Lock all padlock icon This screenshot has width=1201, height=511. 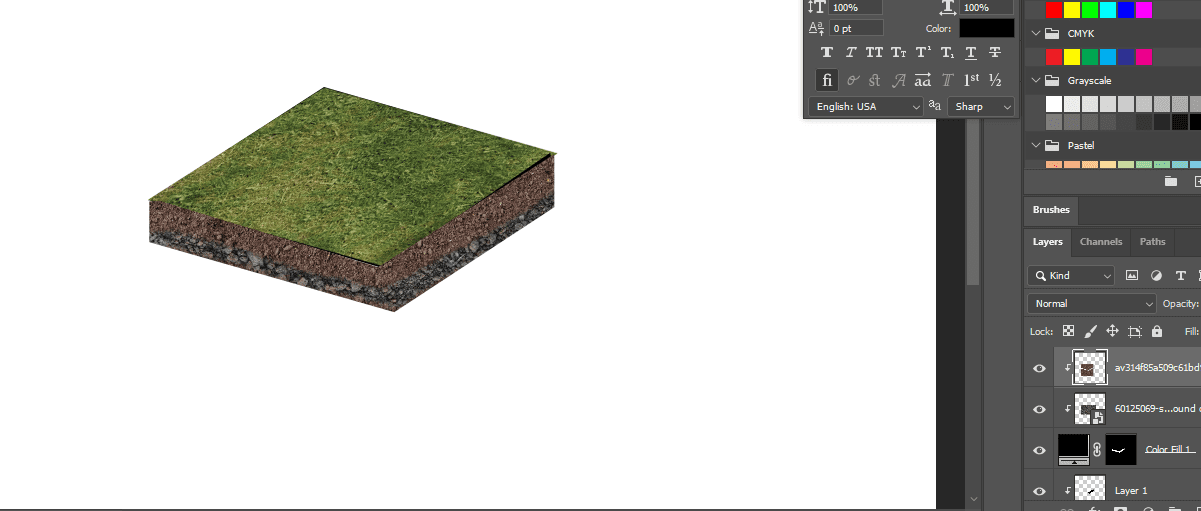(x=1157, y=331)
